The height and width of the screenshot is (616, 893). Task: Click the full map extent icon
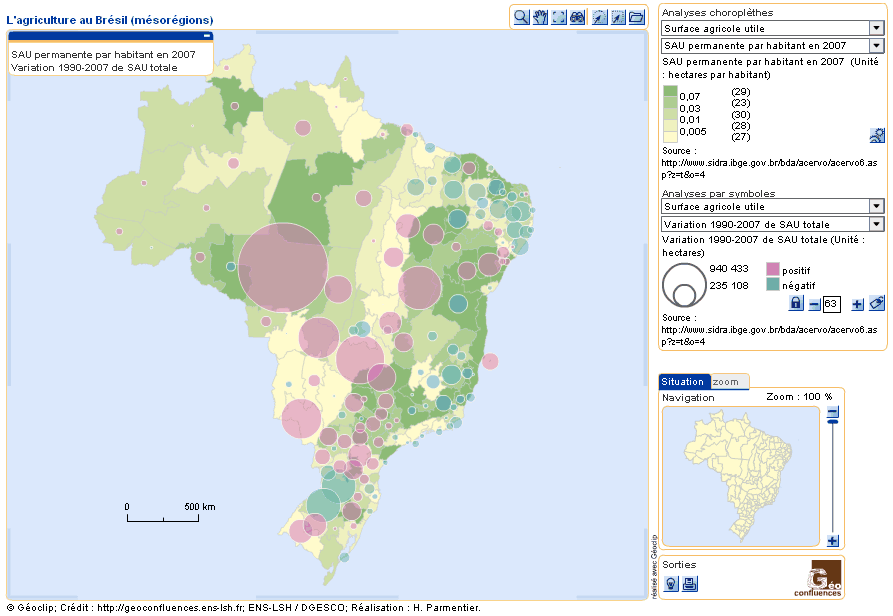coord(557,16)
